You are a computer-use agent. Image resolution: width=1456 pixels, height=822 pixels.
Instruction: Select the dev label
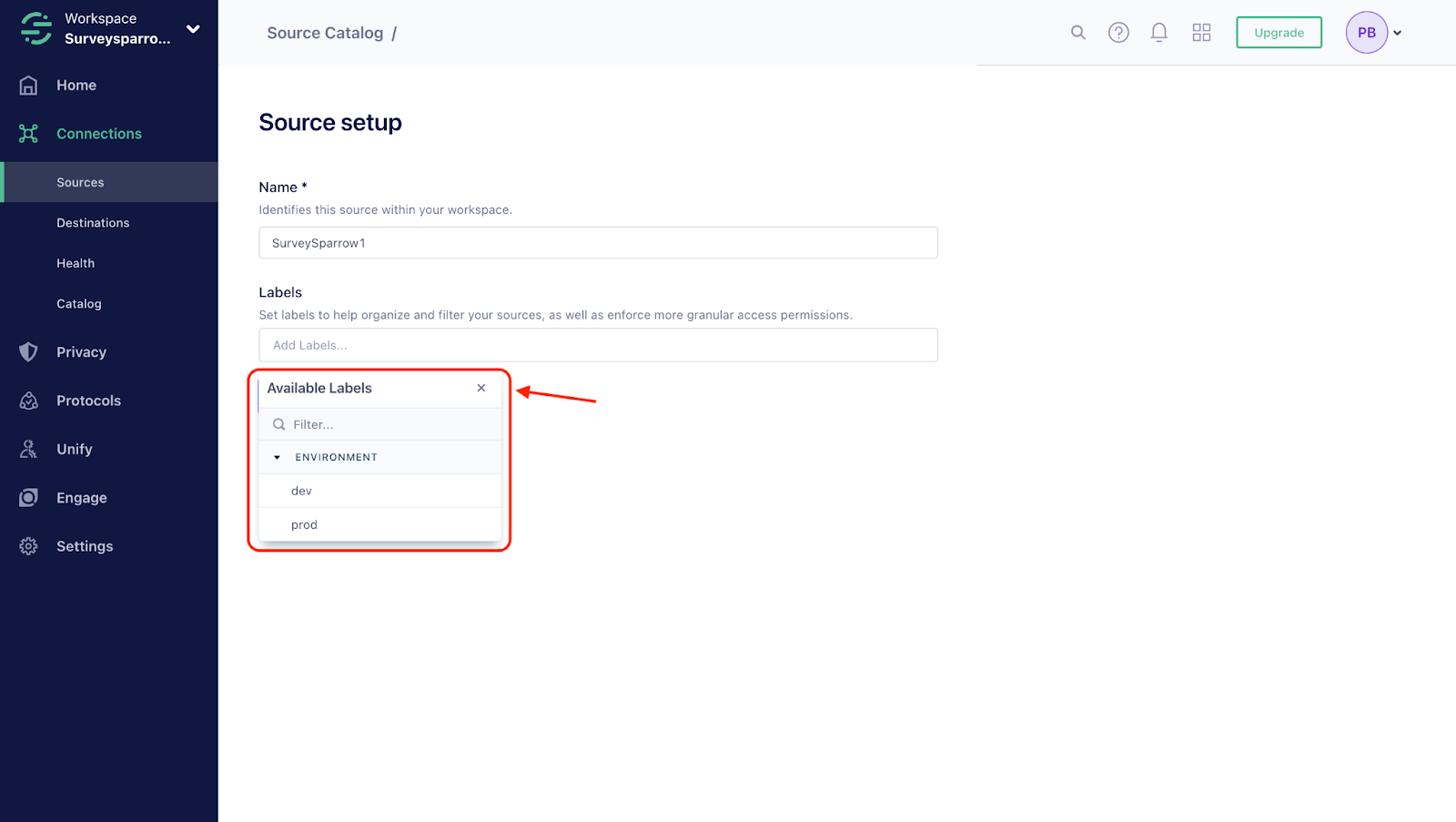tap(301, 491)
